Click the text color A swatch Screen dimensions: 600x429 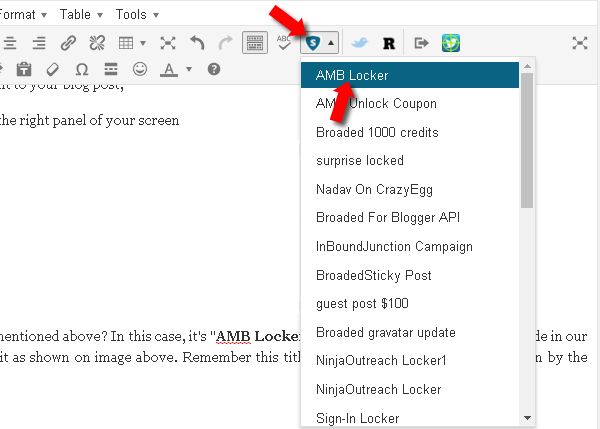(167, 69)
